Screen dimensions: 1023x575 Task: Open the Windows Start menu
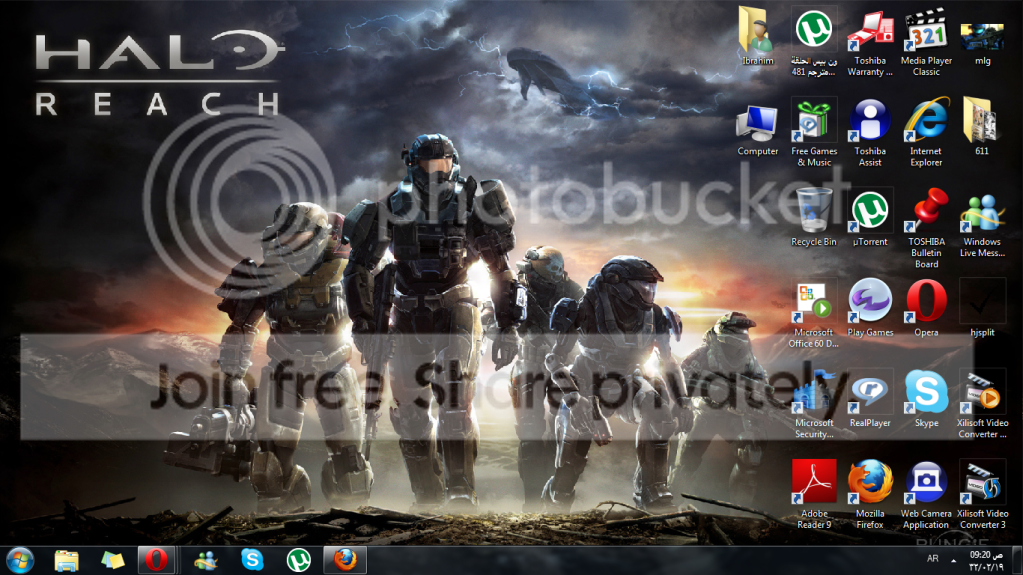click(20, 560)
